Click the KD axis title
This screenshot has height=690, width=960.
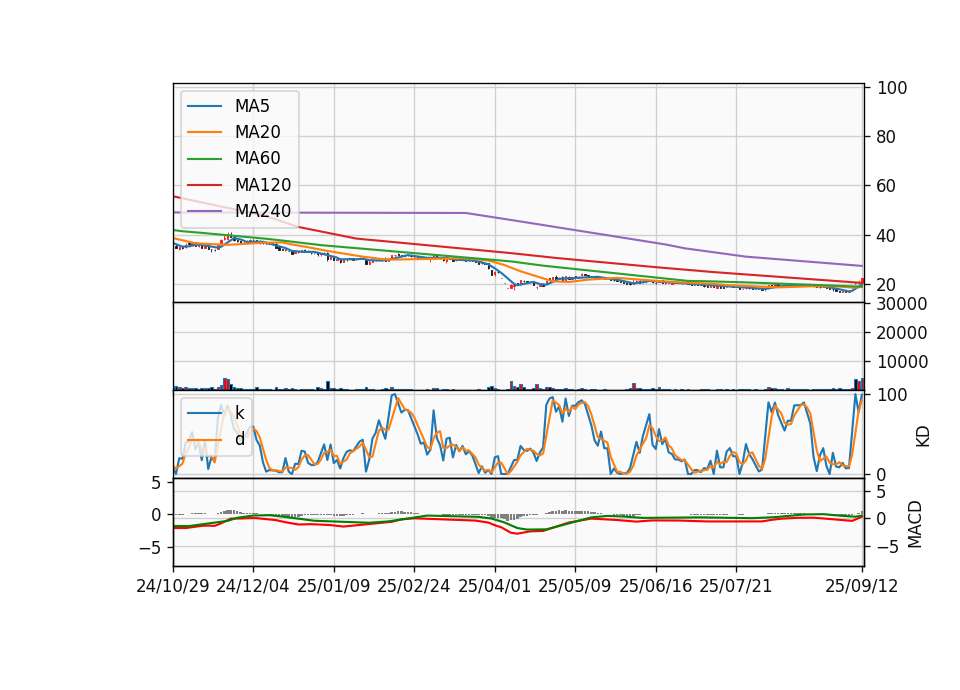click(923, 436)
